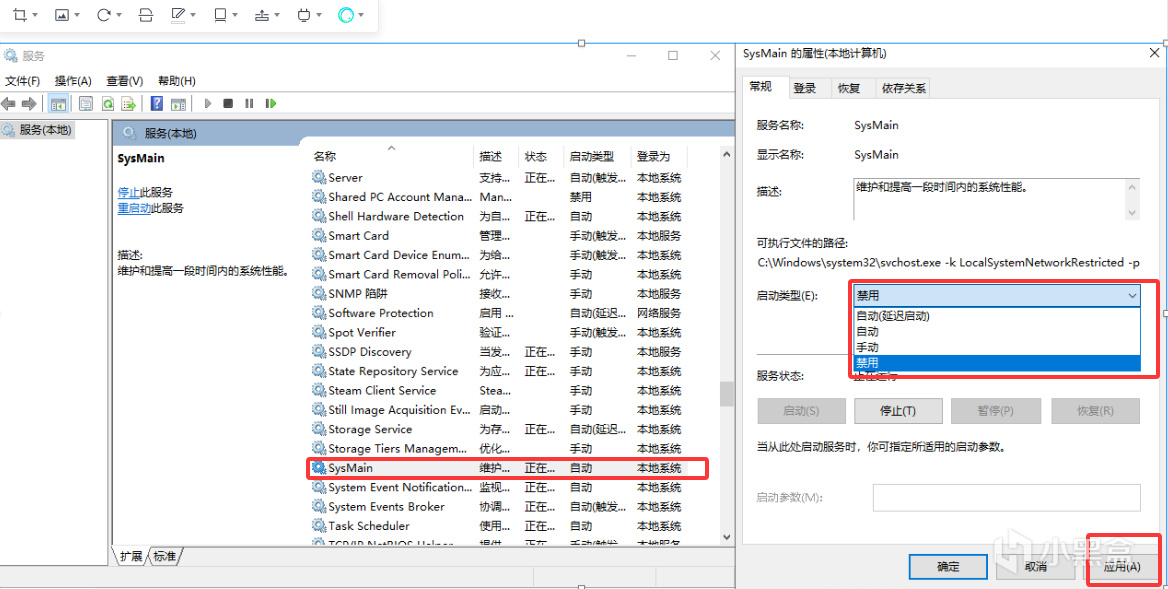The width and height of the screenshot is (1168, 589).
Task: Expand the teal circle dropdown arrow
Action: click(x=361, y=15)
